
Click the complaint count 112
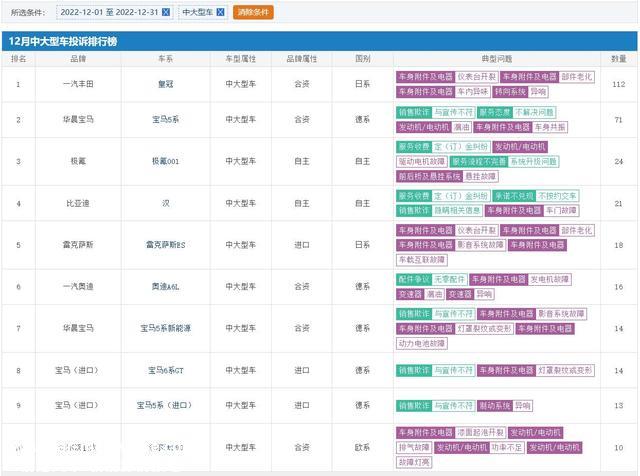click(618, 84)
